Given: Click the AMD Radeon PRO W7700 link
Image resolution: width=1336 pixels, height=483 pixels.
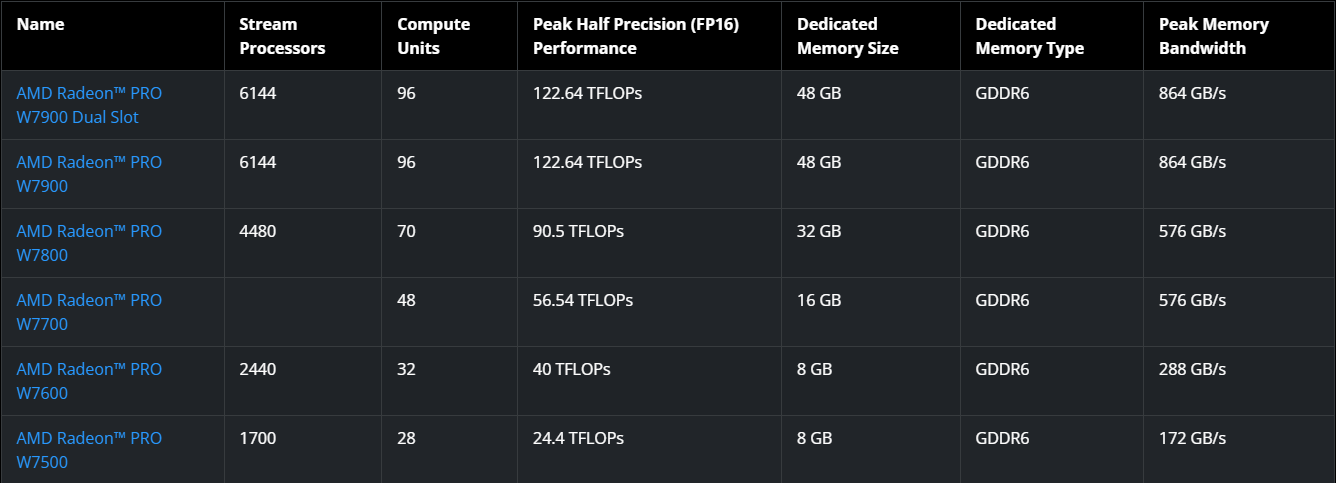Looking at the screenshot, I should (88, 312).
